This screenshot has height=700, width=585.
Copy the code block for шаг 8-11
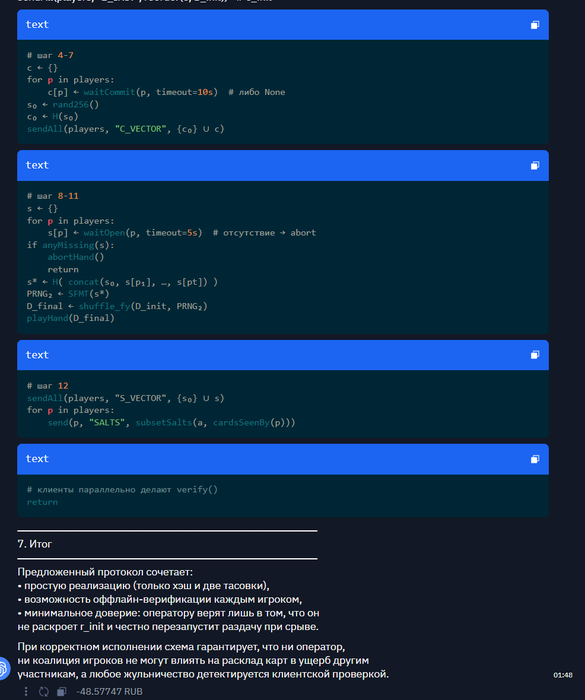point(535,166)
